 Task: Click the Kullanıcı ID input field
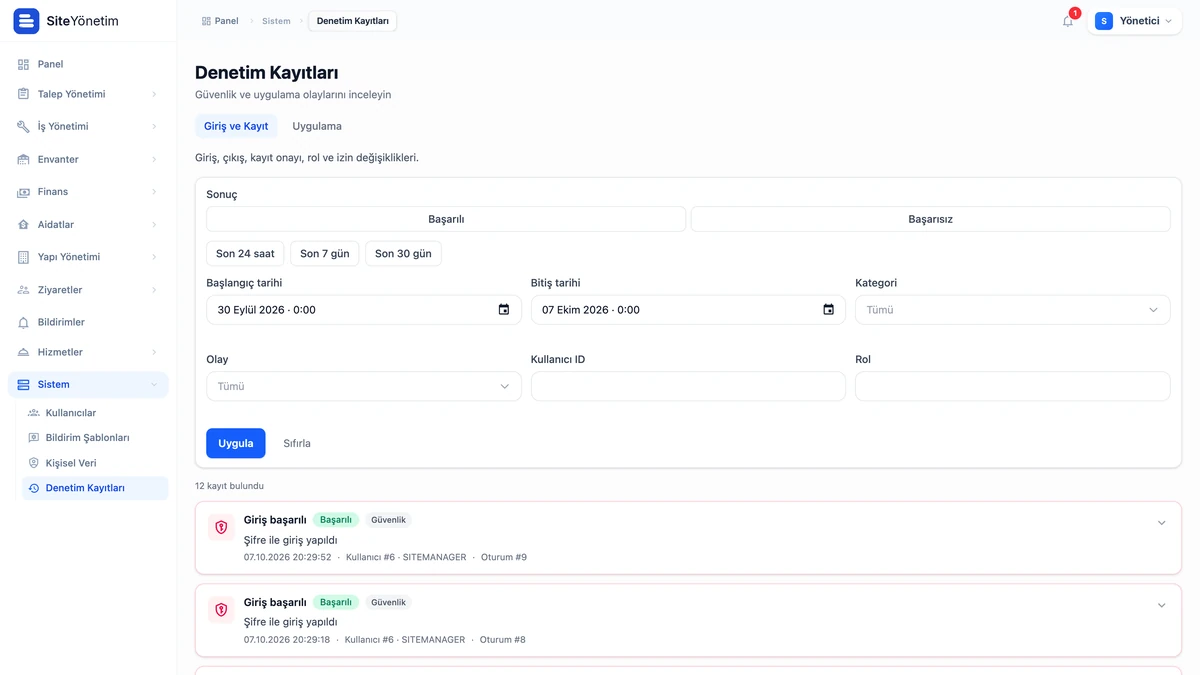pos(688,386)
